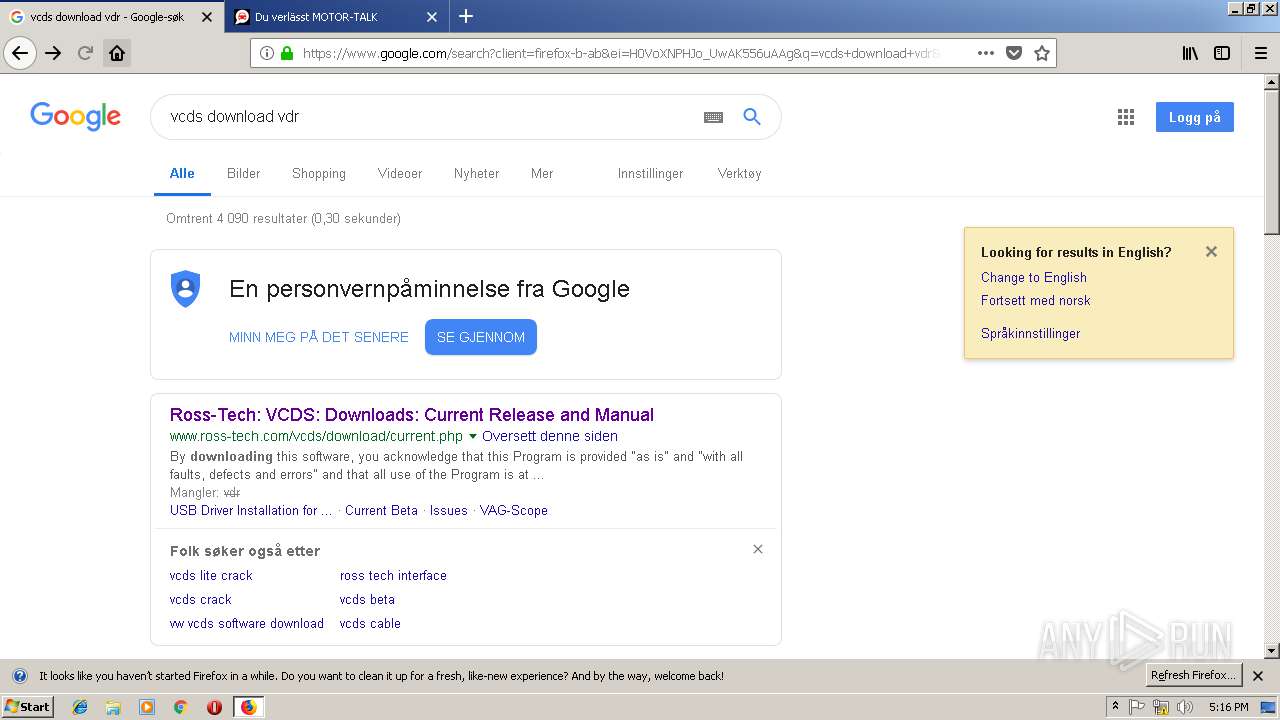Click the Refresh Firefox button
Image resolution: width=1280 pixels, height=720 pixels.
[1193, 676]
